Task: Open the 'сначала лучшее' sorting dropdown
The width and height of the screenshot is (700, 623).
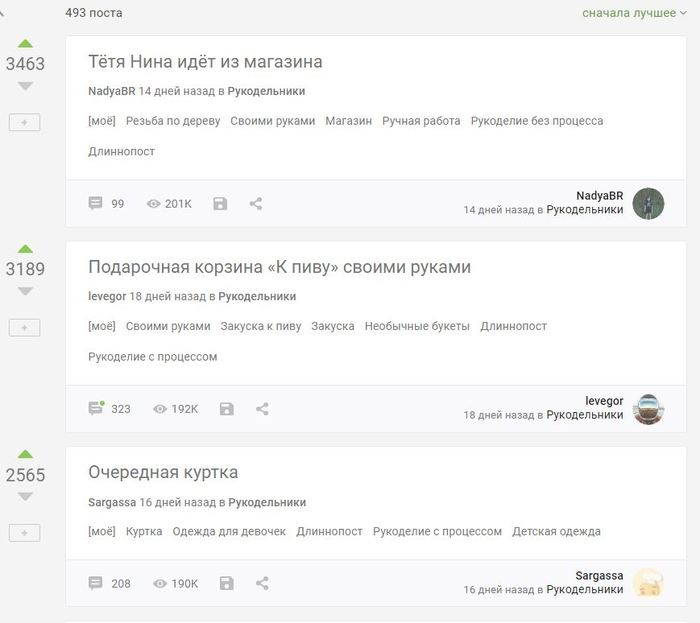Action: pos(634,13)
